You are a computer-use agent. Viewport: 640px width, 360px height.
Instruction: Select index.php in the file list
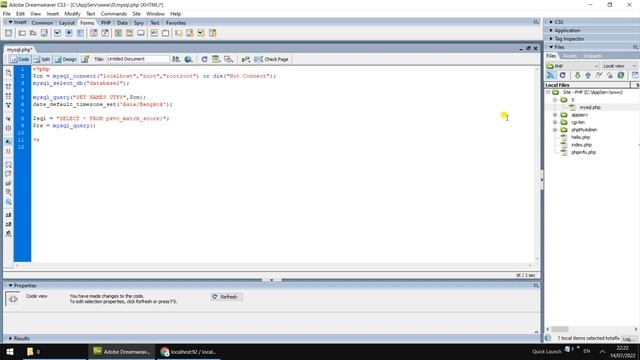582,145
